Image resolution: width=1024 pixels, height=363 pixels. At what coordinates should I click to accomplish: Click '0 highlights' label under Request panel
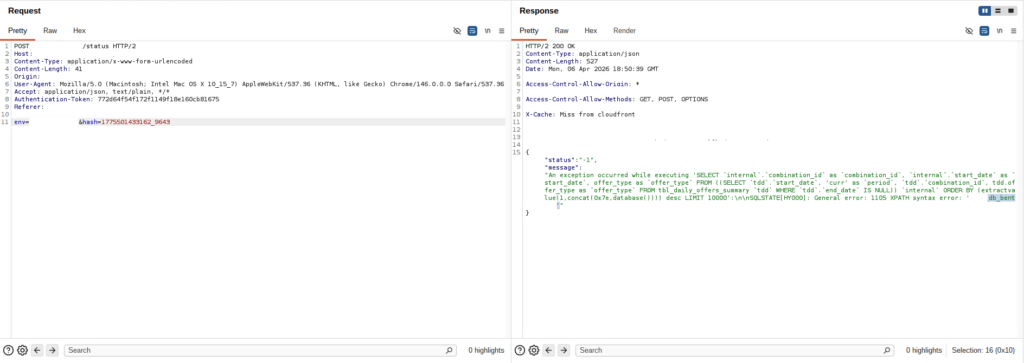coord(486,351)
